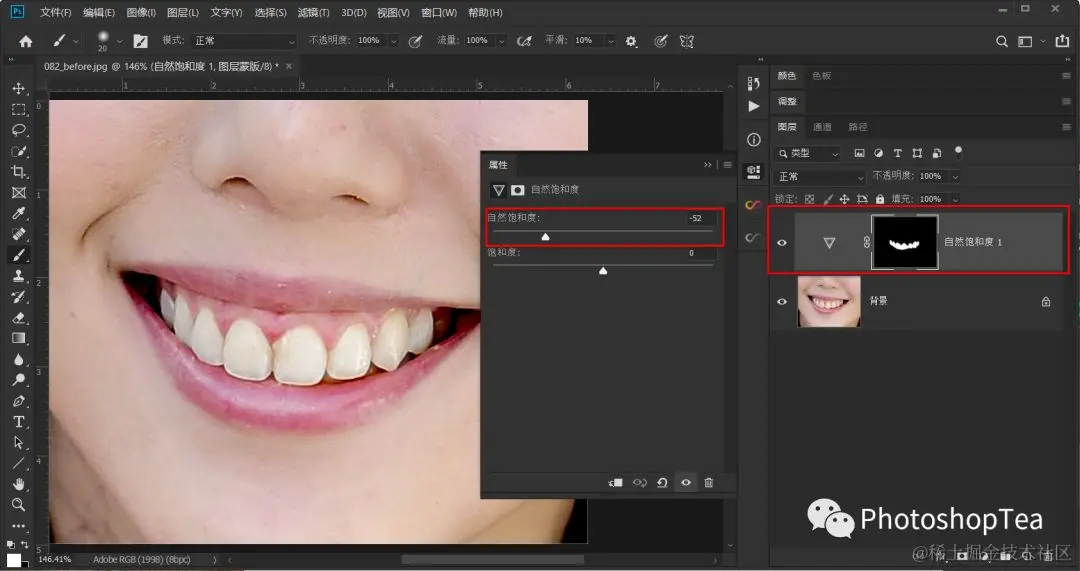The width and height of the screenshot is (1080, 571).
Task: Hide the 自然饱和度 1 layer
Action: click(782, 242)
